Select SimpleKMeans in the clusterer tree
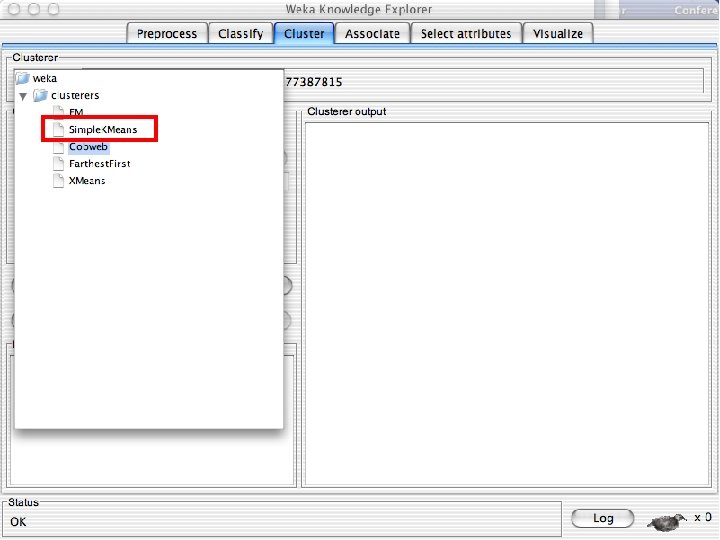This screenshot has height=540, width=720. (103, 129)
